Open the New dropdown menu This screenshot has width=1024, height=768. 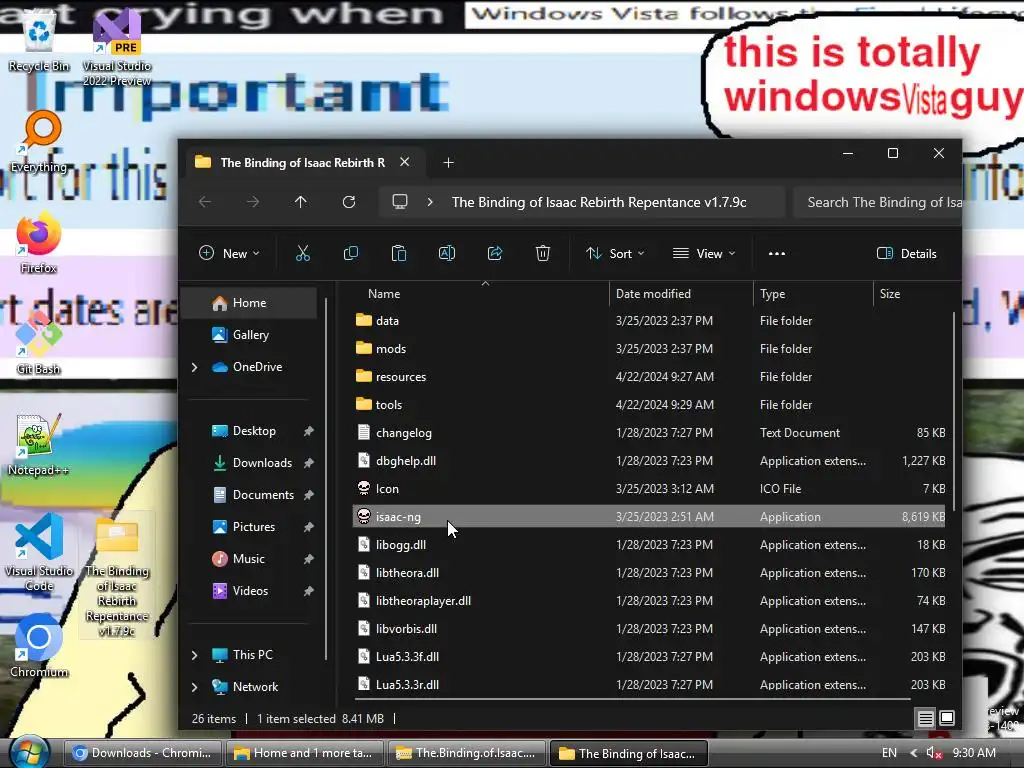(x=229, y=253)
